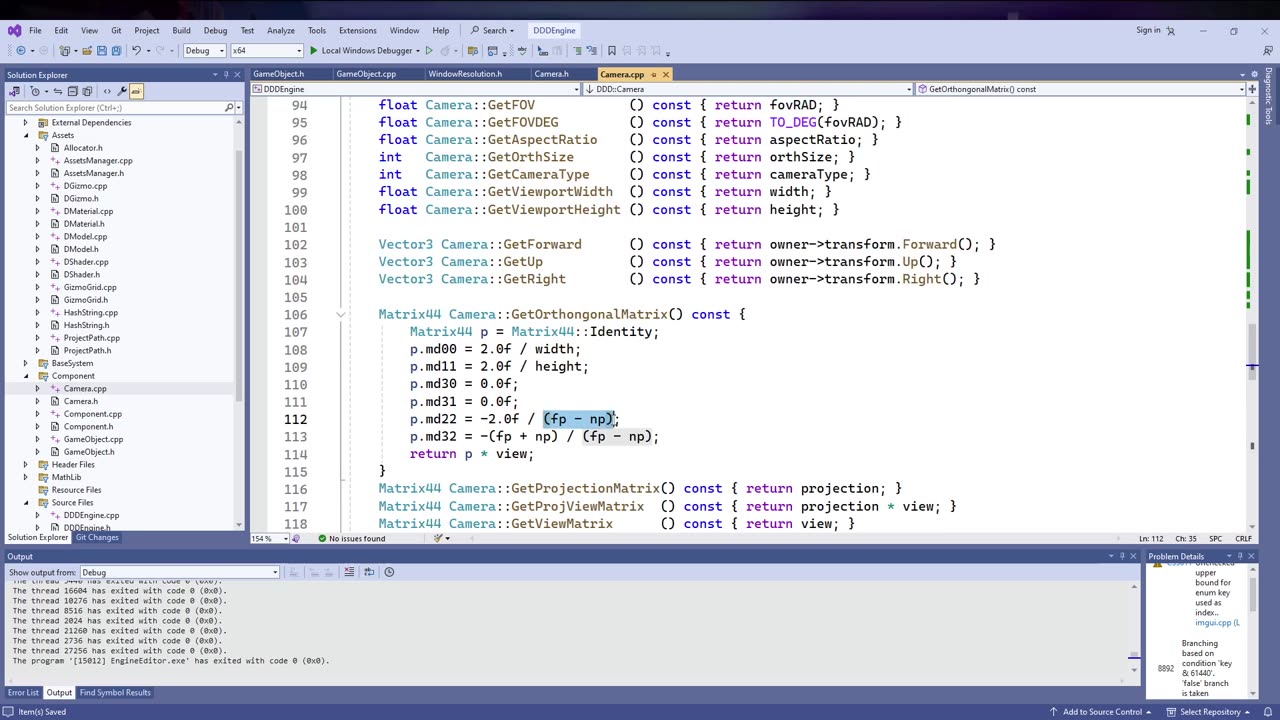The image size is (1280, 720).
Task: Open Debug configuration dropdown
Action: pos(202,51)
